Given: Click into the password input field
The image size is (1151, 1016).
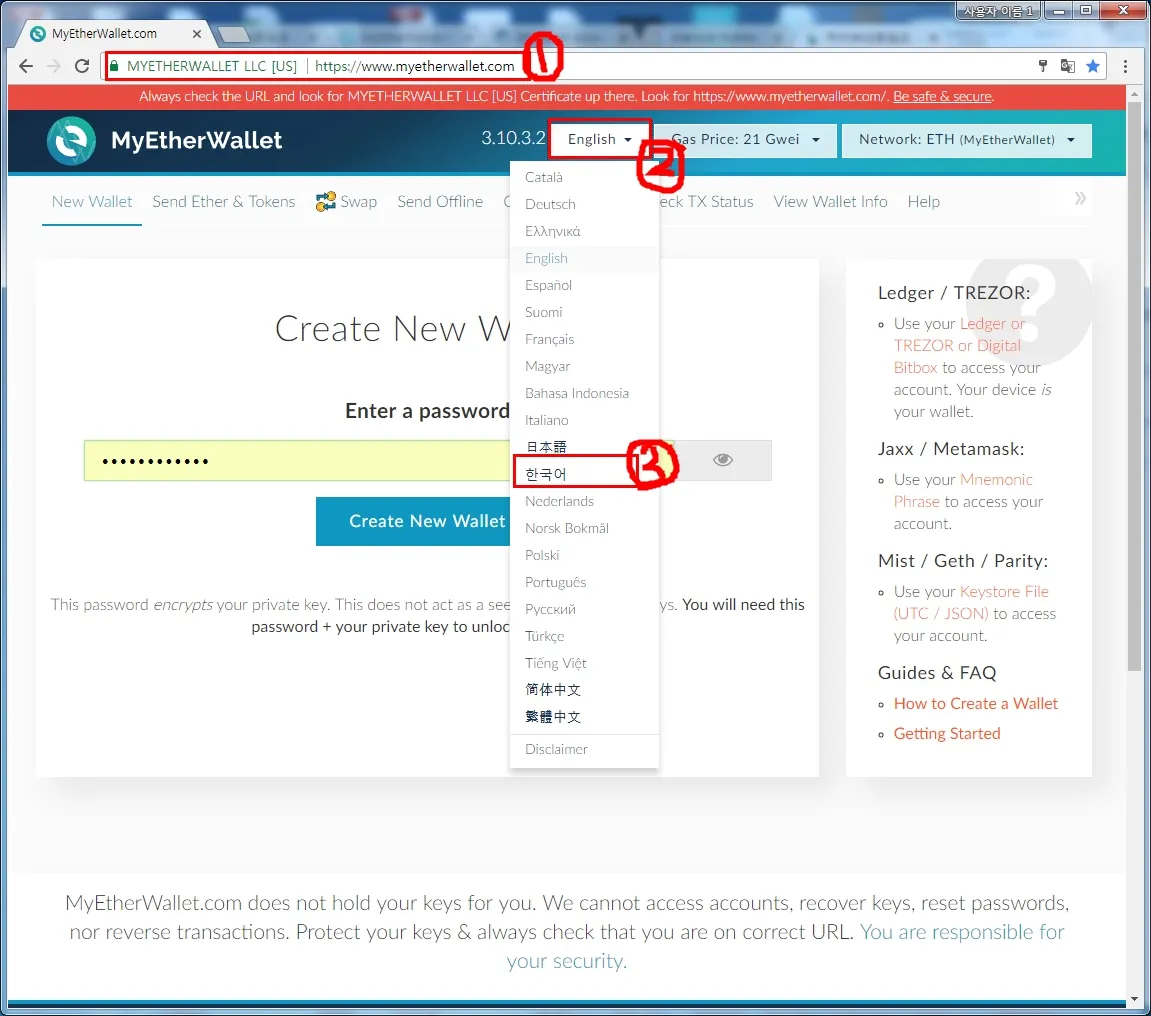Looking at the screenshot, I should (297, 460).
